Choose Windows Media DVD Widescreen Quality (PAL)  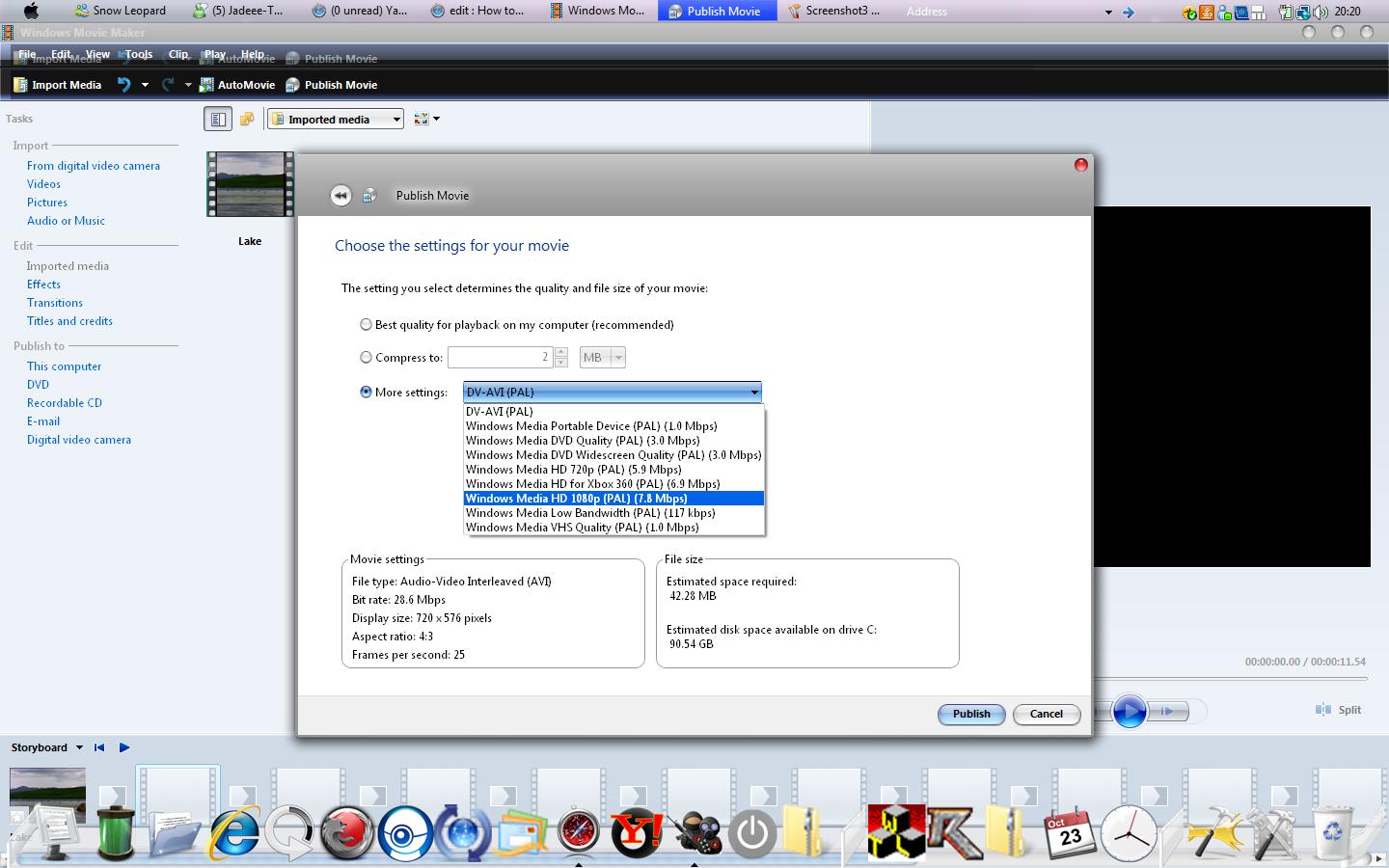613,455
